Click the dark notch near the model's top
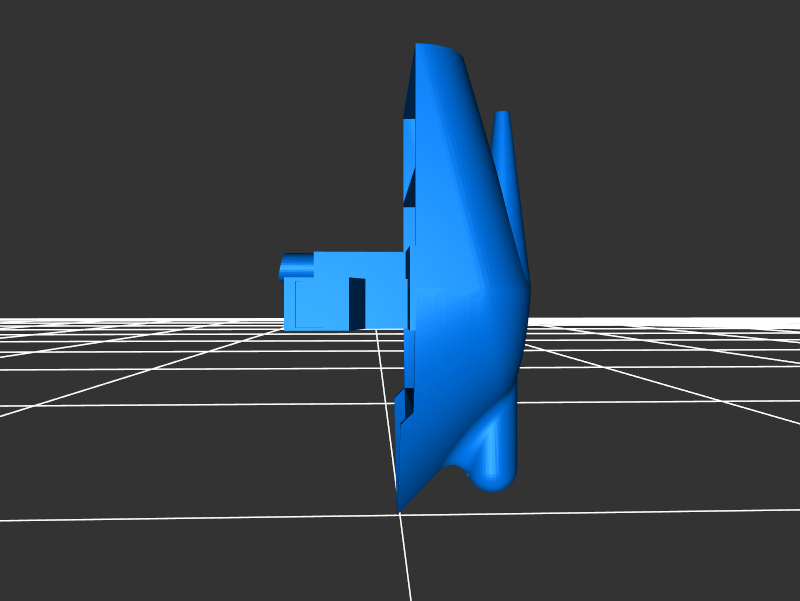 (410, 102)
